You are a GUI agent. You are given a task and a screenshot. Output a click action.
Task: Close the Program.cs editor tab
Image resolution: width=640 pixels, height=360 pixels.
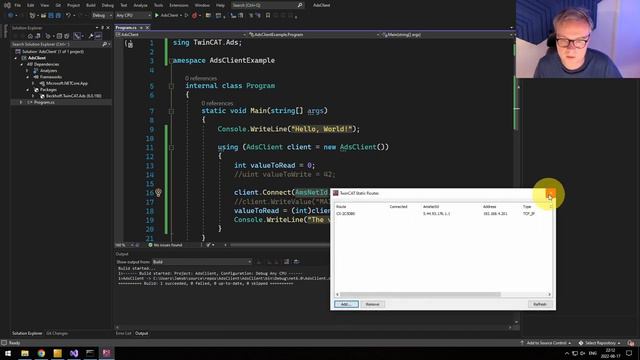(147, 28)
